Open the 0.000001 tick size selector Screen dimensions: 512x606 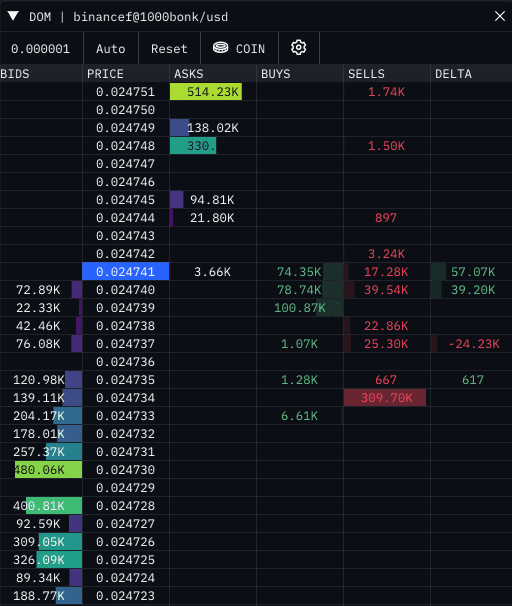[x=41, y=49]
